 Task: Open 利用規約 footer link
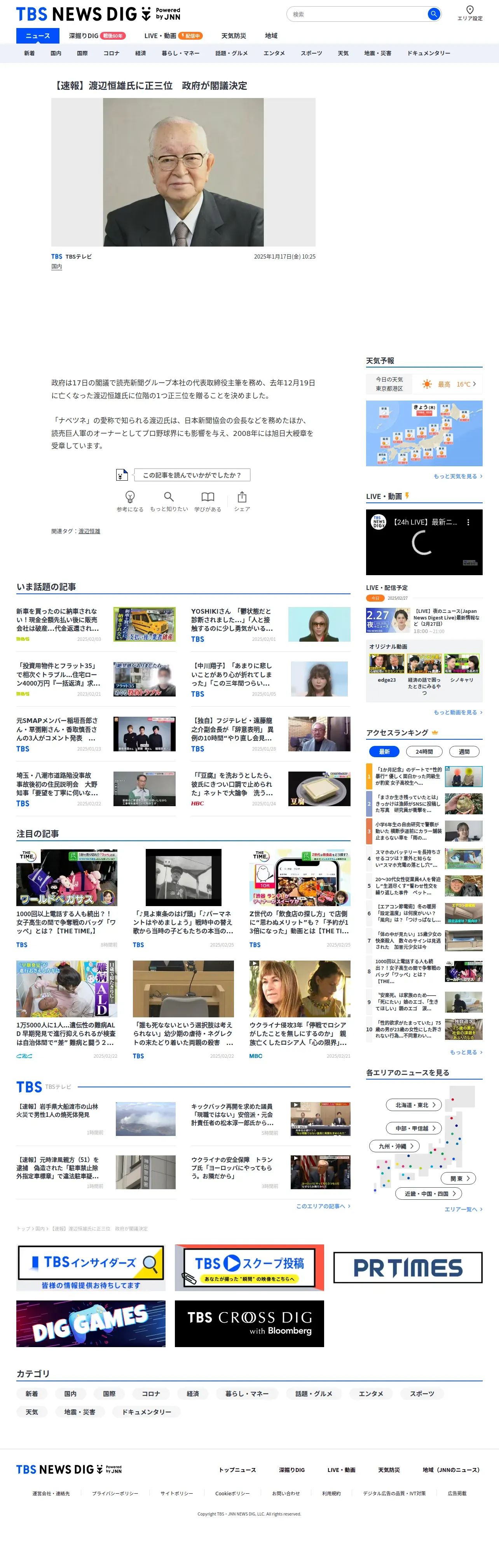[x=331, y=1493]
